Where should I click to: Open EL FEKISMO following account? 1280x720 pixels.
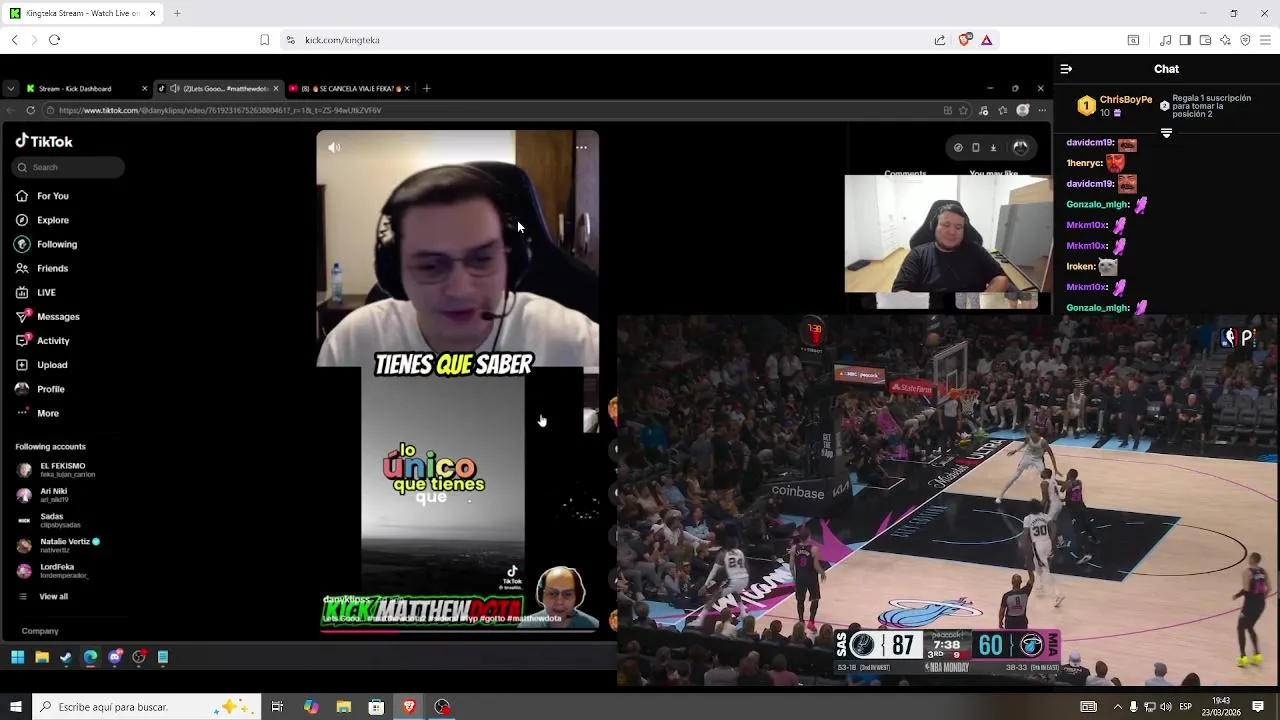click(55, 470)
